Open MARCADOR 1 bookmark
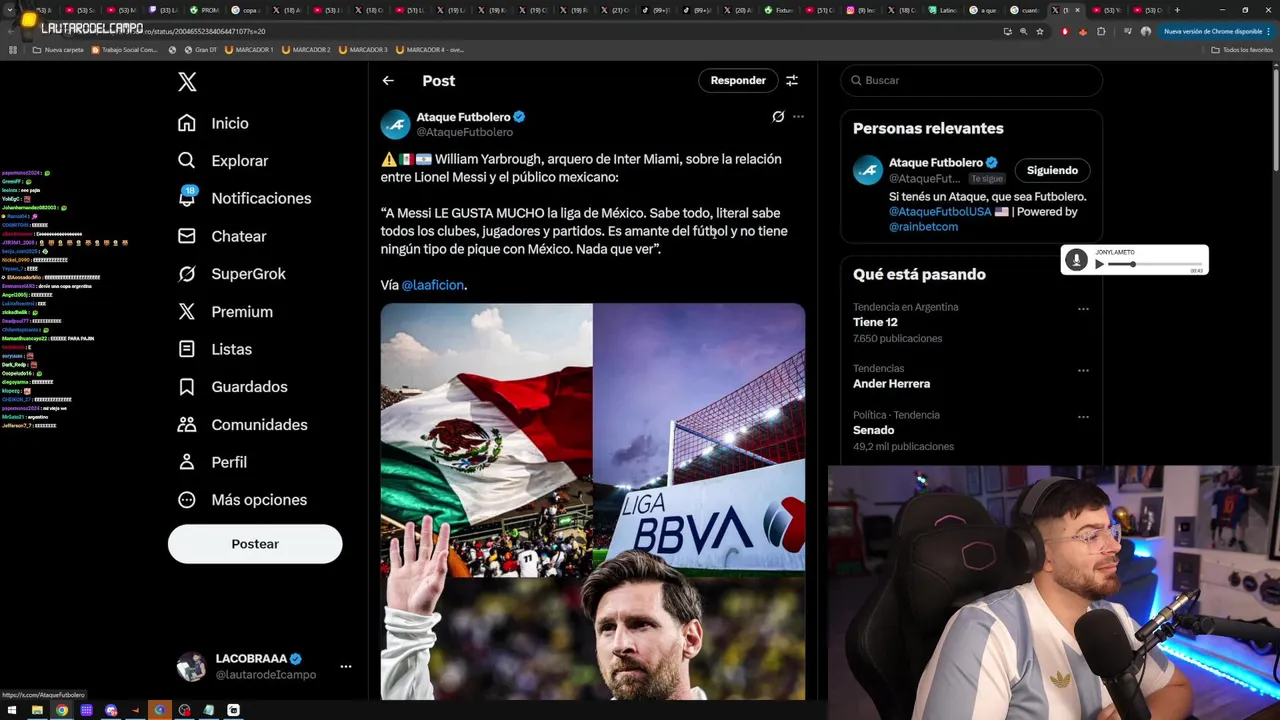This screenshot has width=1280, height=720. click(x=249, y=50)
